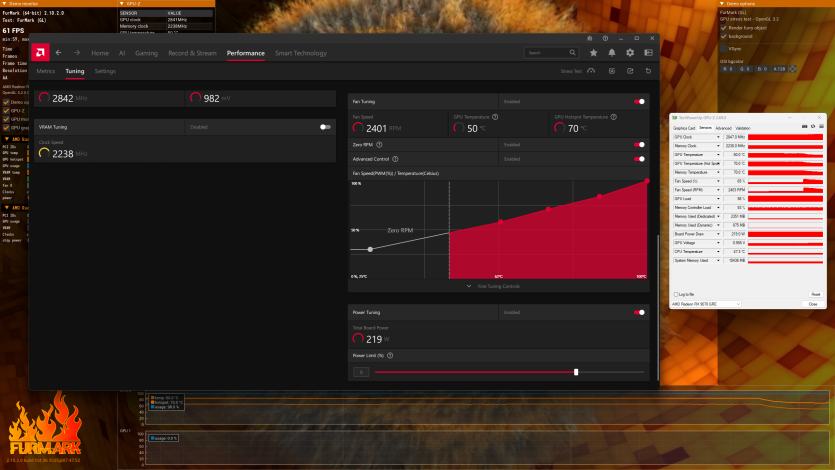
Task: Uncheck Render furry object in FurMark options
Action: (x=724, y=28)
